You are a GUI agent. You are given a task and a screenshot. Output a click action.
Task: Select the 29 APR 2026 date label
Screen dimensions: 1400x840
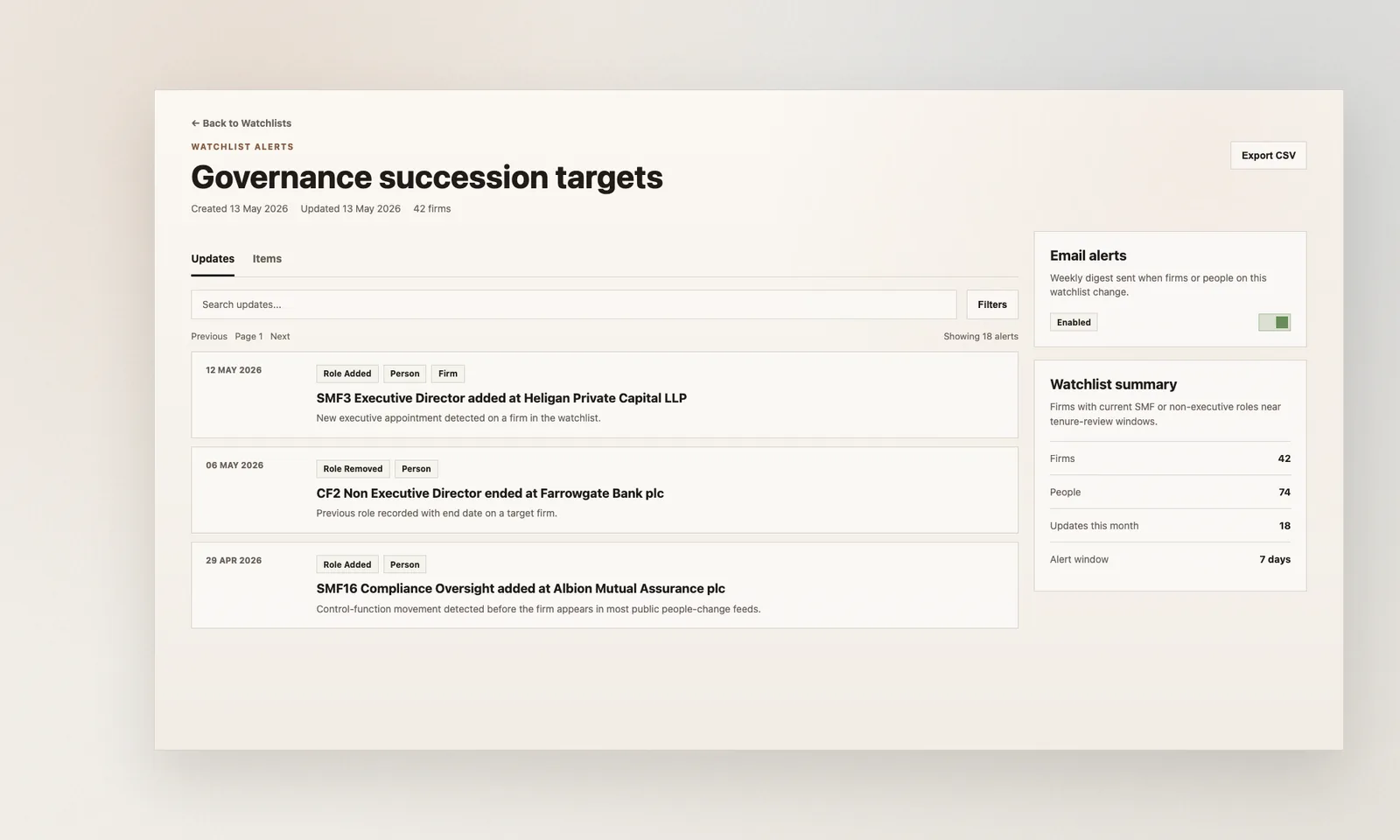(x=234, y=561)
